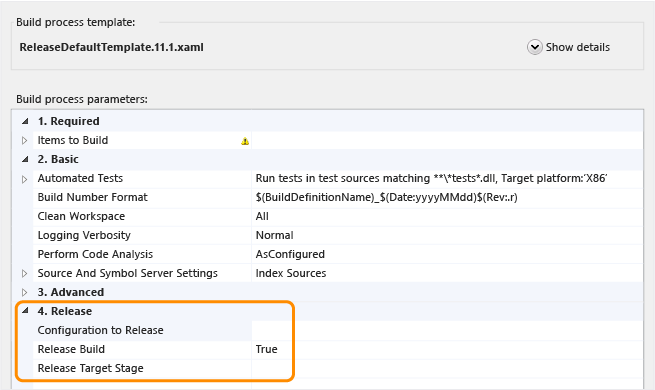The width and height of the screenshot is (655, 390).
Task: Select the Clean Workspace parameter
Action: pyautogui.click(x=81, y=216)
